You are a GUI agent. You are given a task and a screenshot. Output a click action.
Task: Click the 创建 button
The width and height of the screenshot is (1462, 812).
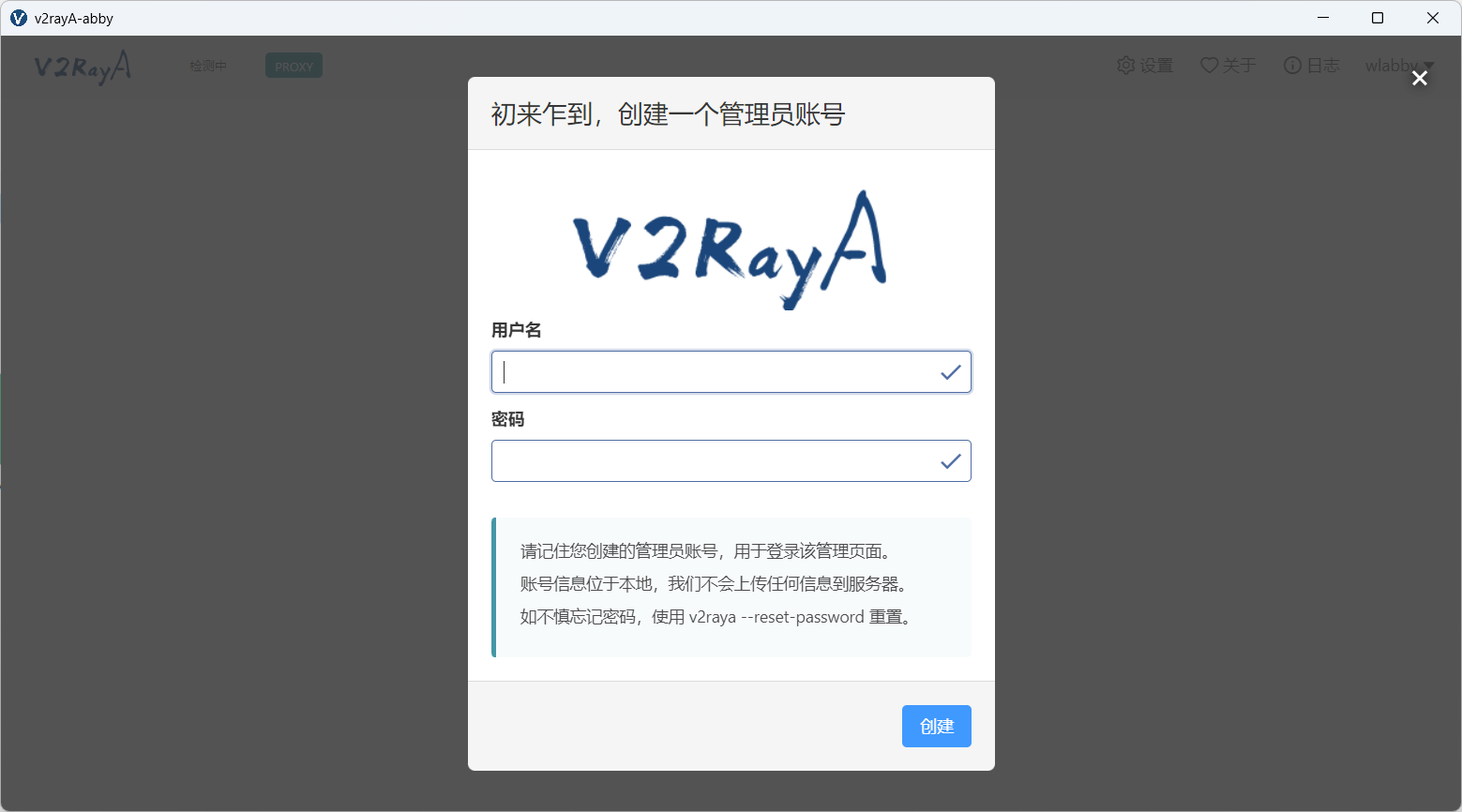pyautogui.click(x=937, y=727)
